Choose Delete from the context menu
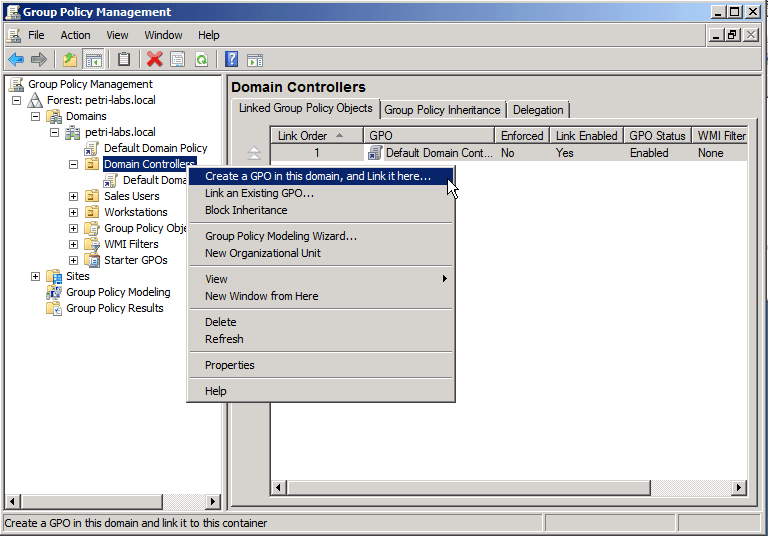 point(321,322)
